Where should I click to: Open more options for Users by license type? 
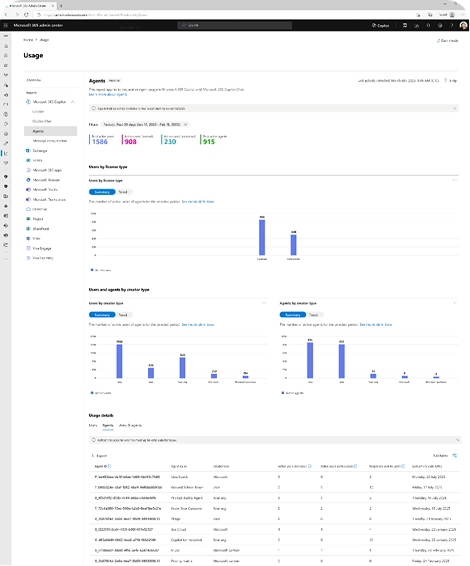(455, 180)
